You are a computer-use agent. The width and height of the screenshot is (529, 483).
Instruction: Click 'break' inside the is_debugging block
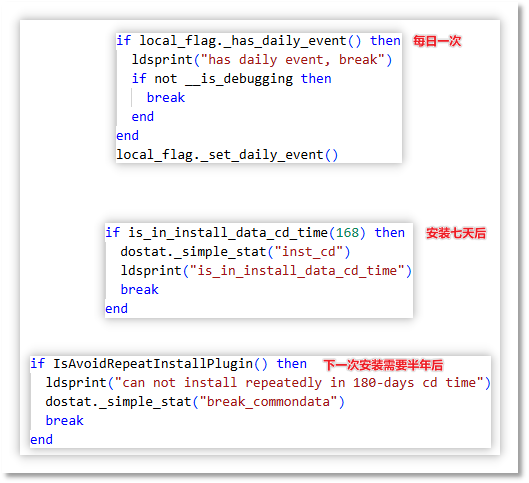point(166,98)
